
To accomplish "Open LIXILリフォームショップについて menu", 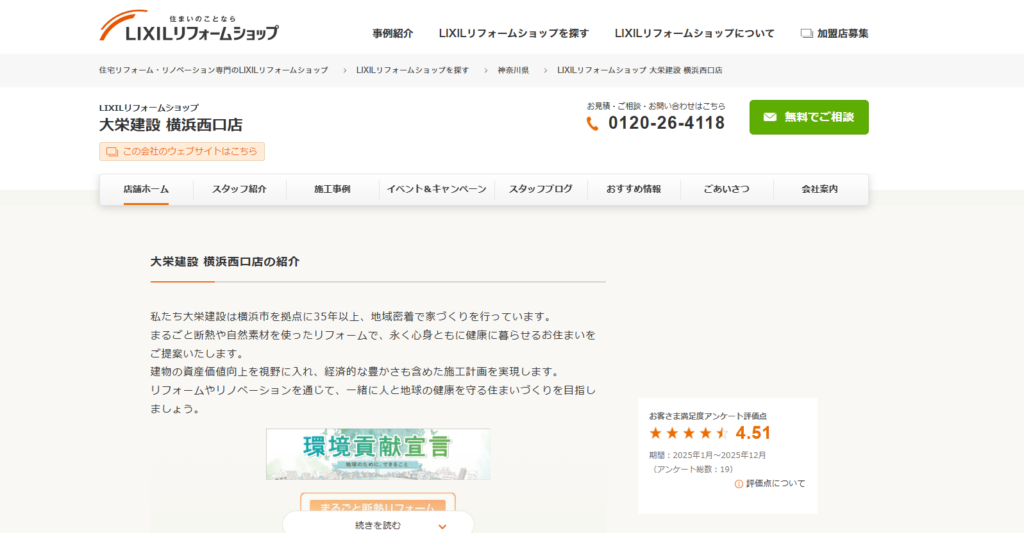I will tap(694, 33).
